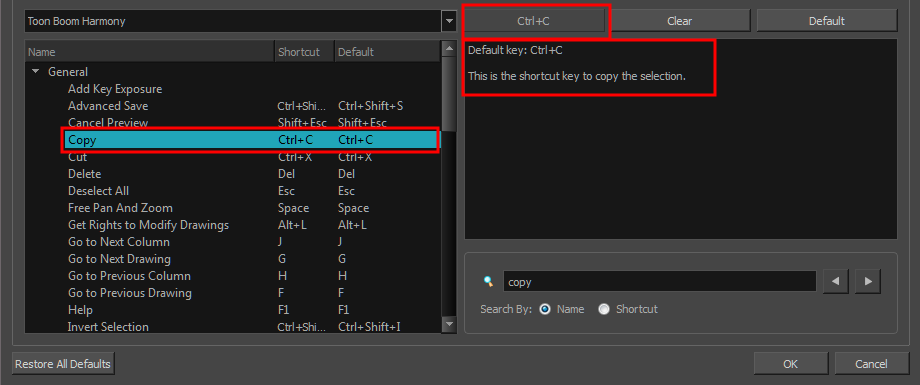Viewport: 920px width, 385px height.
Task: Click the OK button
Action: click(x=790, y=364)
